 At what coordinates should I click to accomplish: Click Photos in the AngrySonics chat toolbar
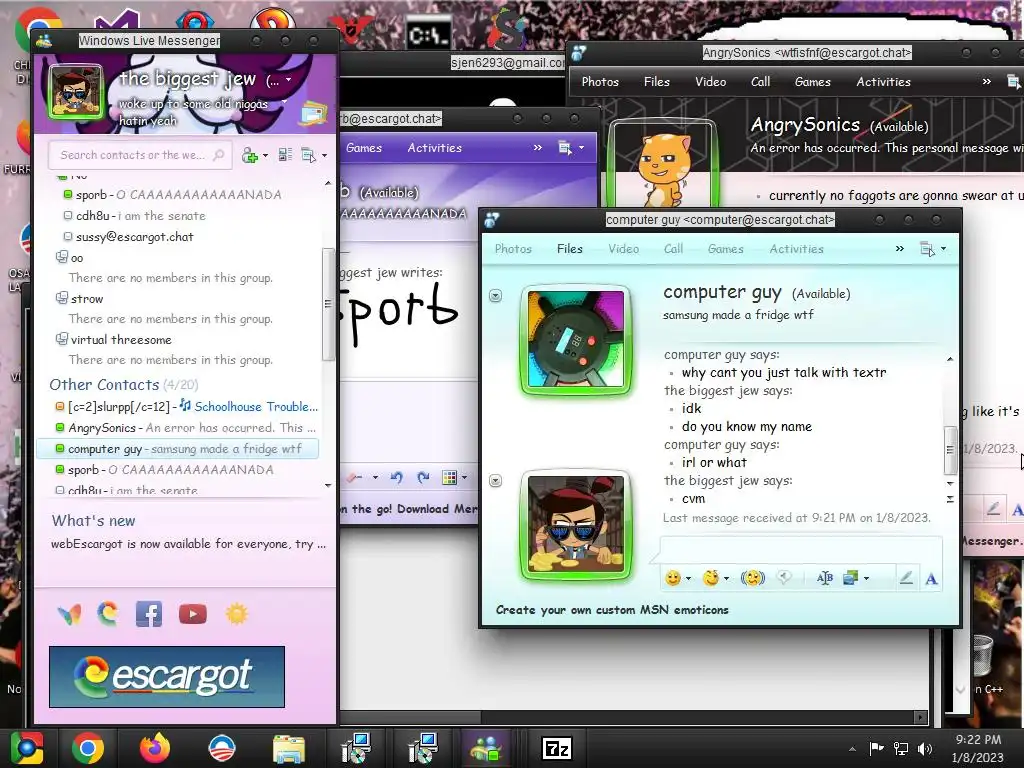click(600, 82)
